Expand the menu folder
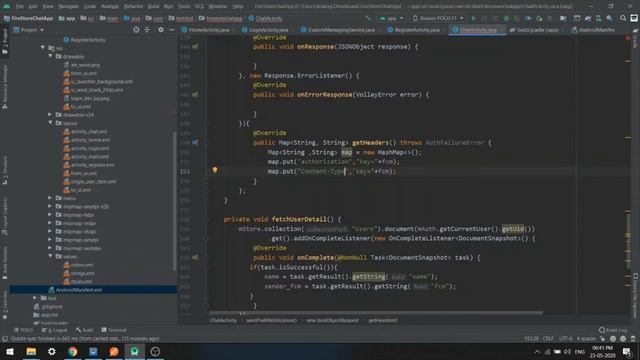 click(51, 198)
